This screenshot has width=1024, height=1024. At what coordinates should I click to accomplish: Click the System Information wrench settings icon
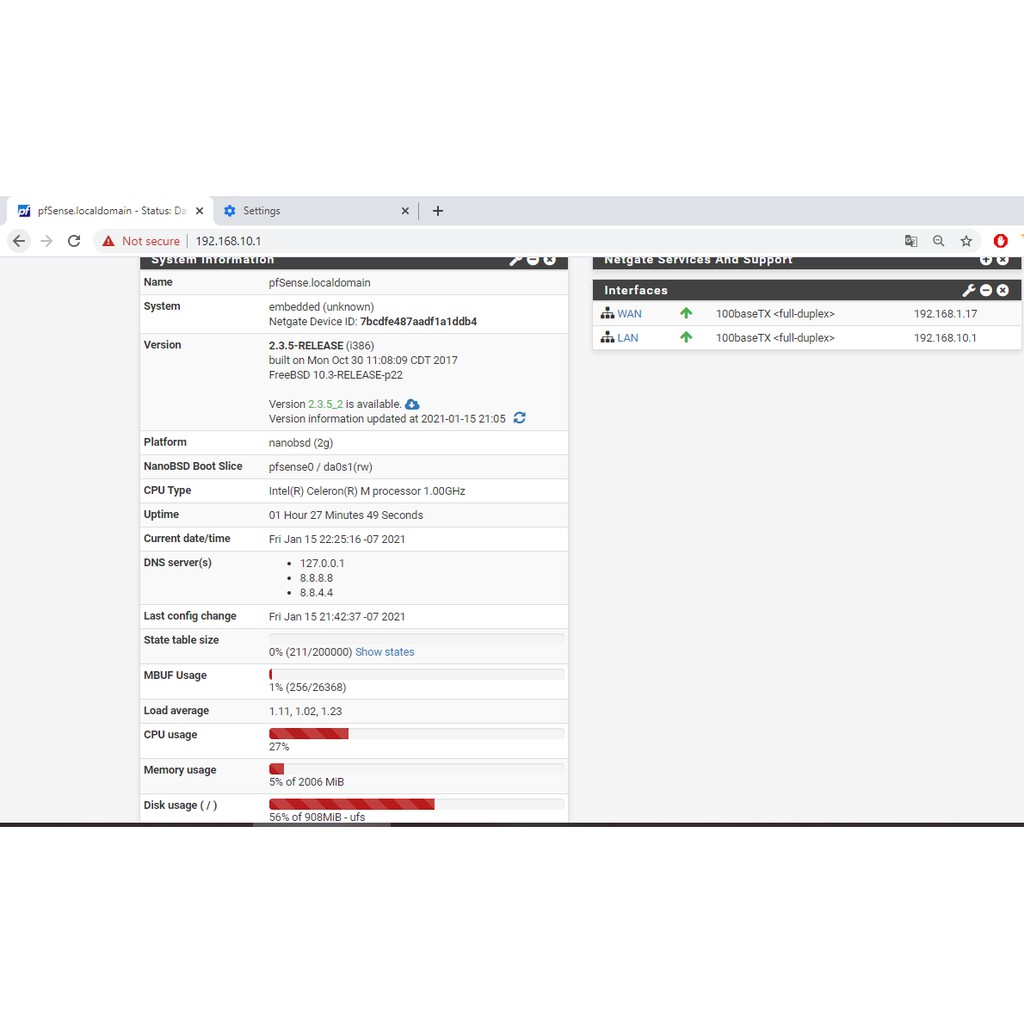pos(515,260)
